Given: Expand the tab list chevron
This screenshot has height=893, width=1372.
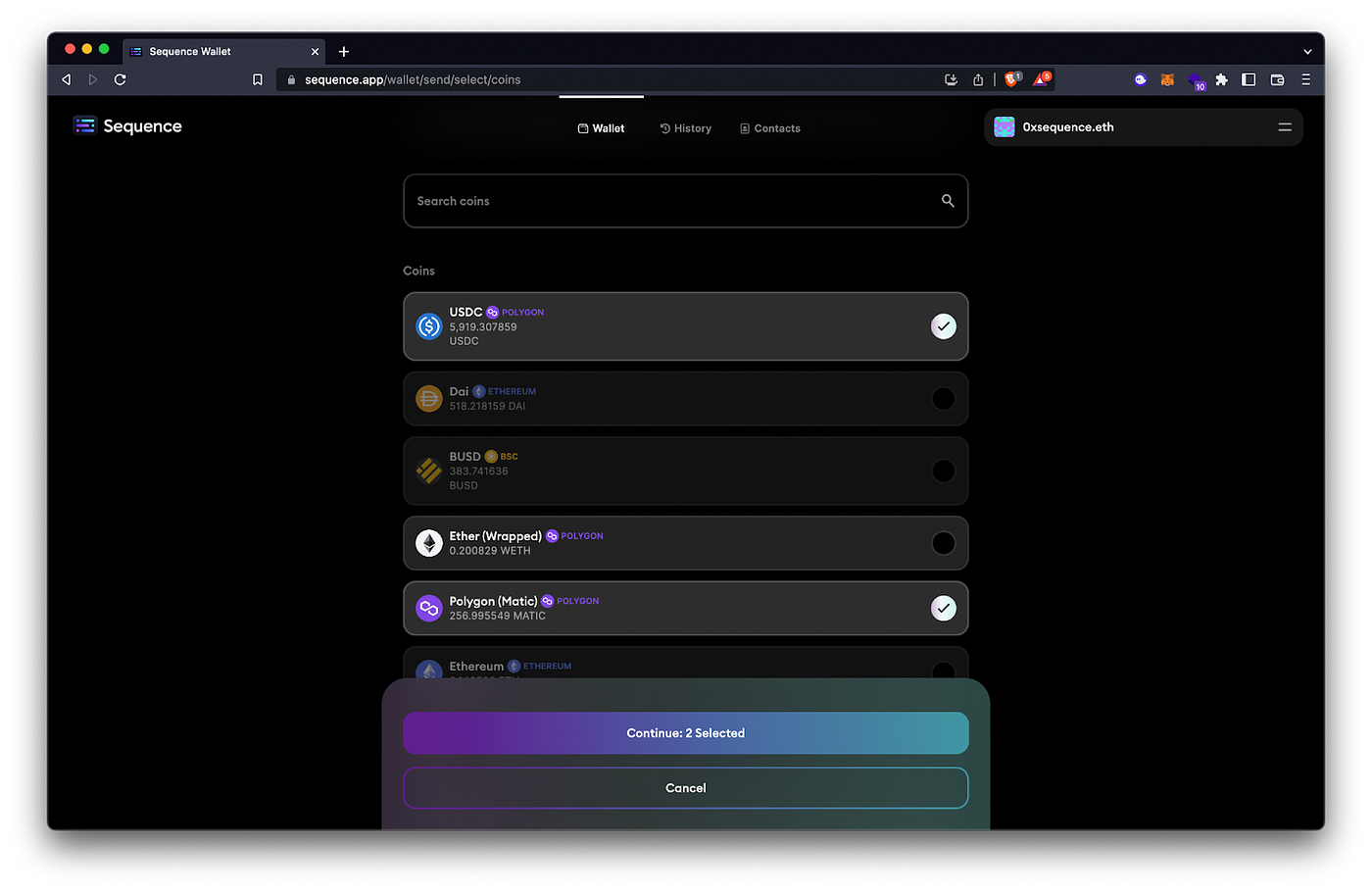Looking at the screenshot, I should [x=1306, y=52].
